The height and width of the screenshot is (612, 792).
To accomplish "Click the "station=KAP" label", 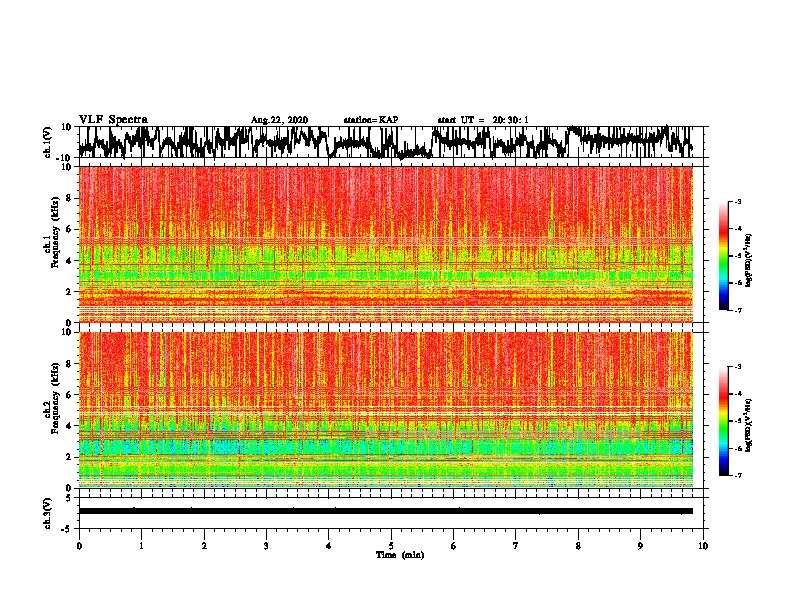I will click(371, 120).
